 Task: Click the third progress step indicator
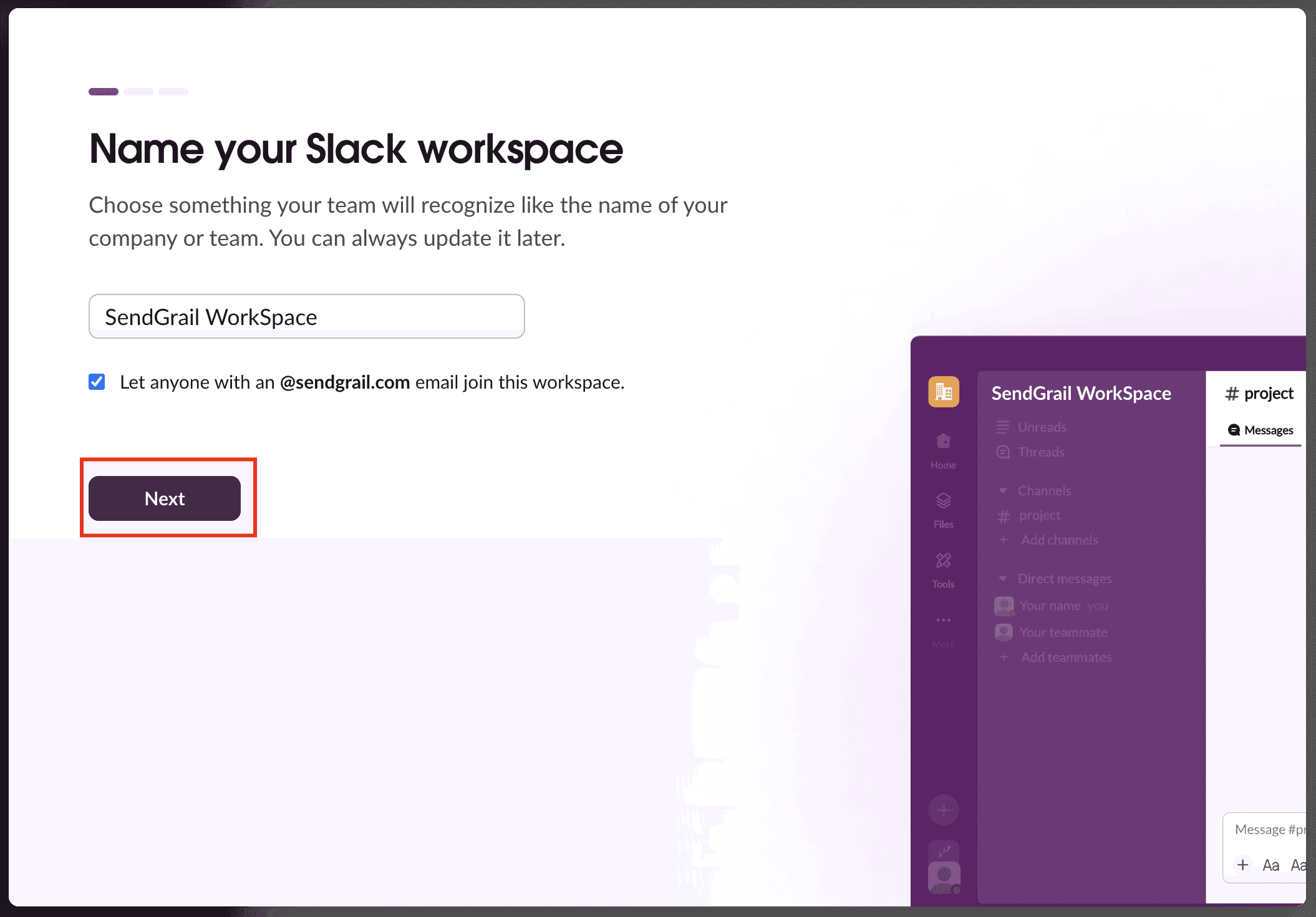[x=173, y=92]
